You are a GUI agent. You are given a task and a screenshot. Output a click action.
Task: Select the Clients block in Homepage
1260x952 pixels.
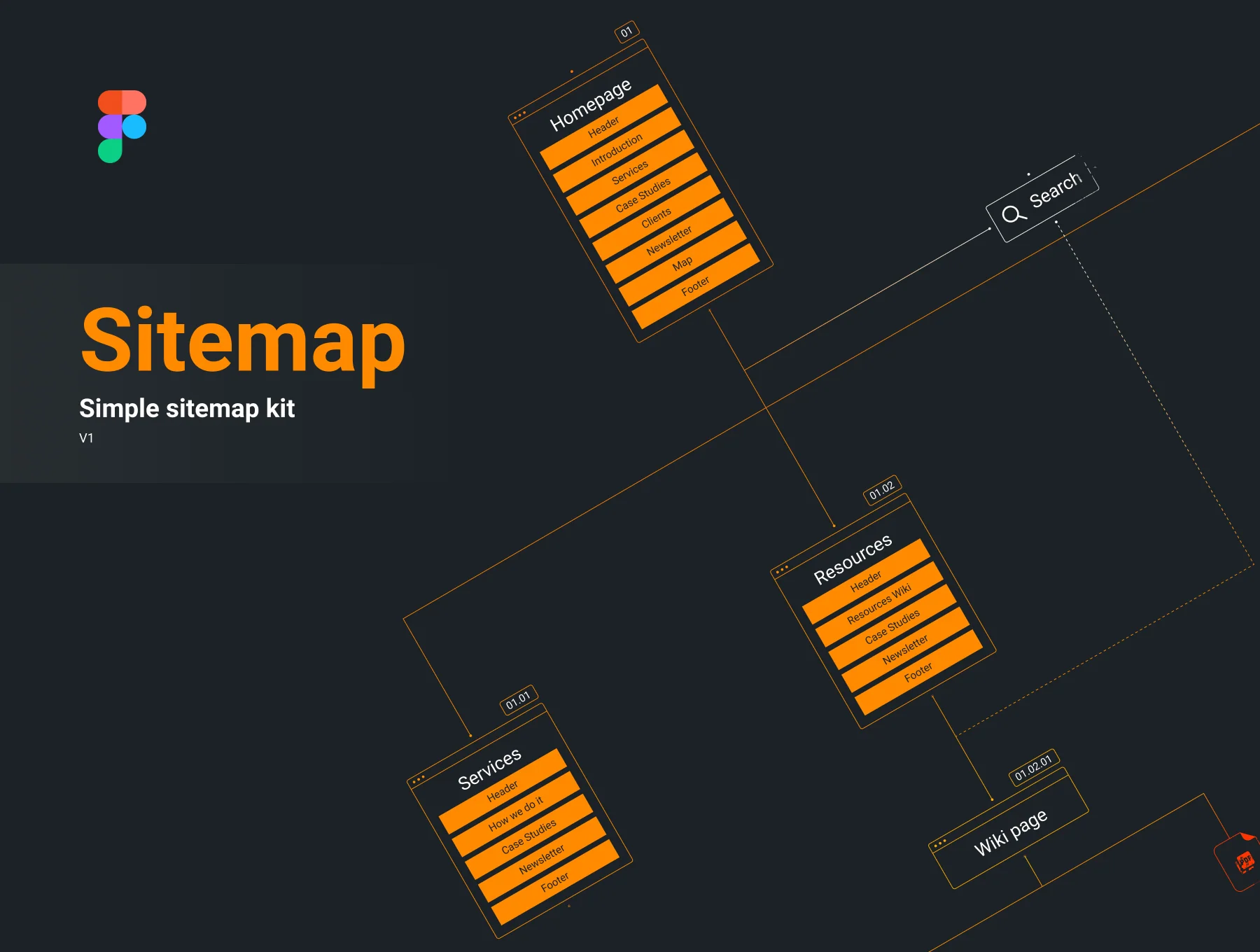tap(656, 218)
